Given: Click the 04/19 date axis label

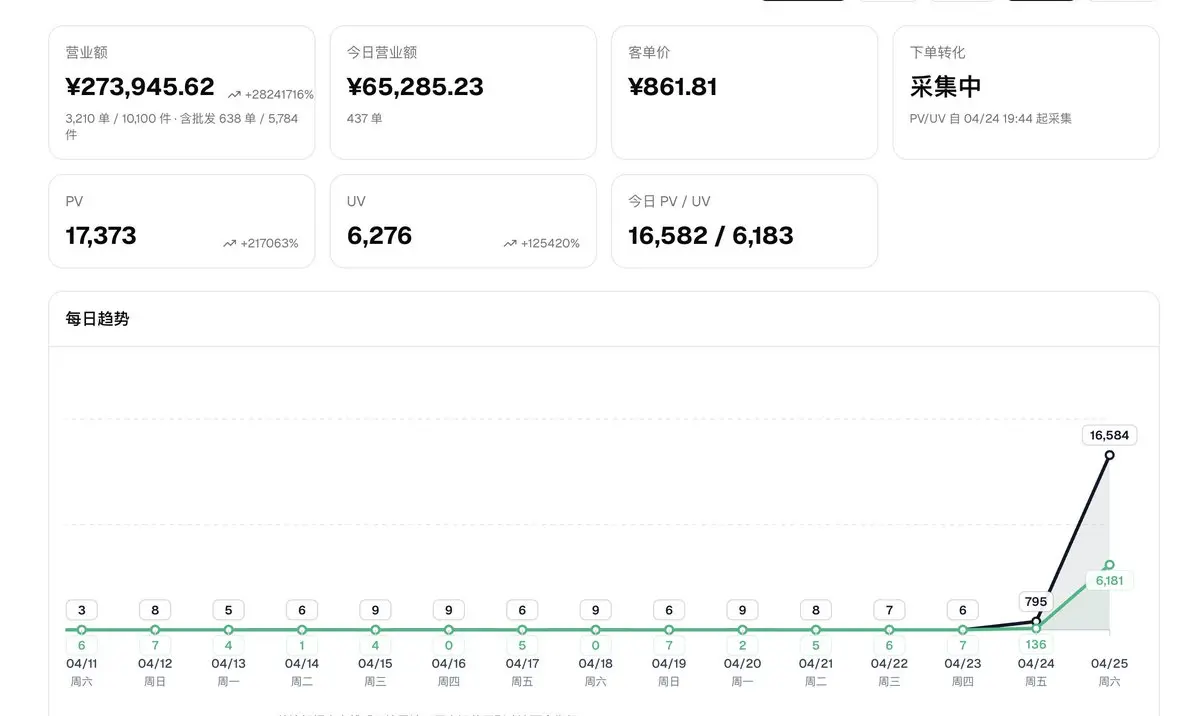Looking at the screenshot, I should (669, 664).
